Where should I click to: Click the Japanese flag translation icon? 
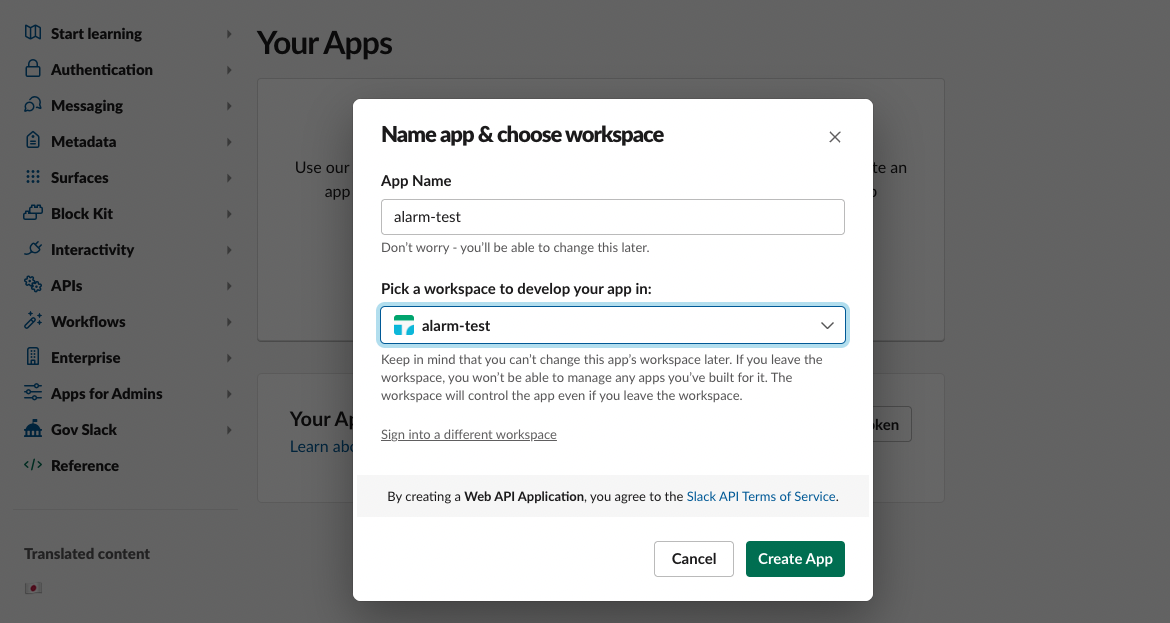(x=33, y=588)
